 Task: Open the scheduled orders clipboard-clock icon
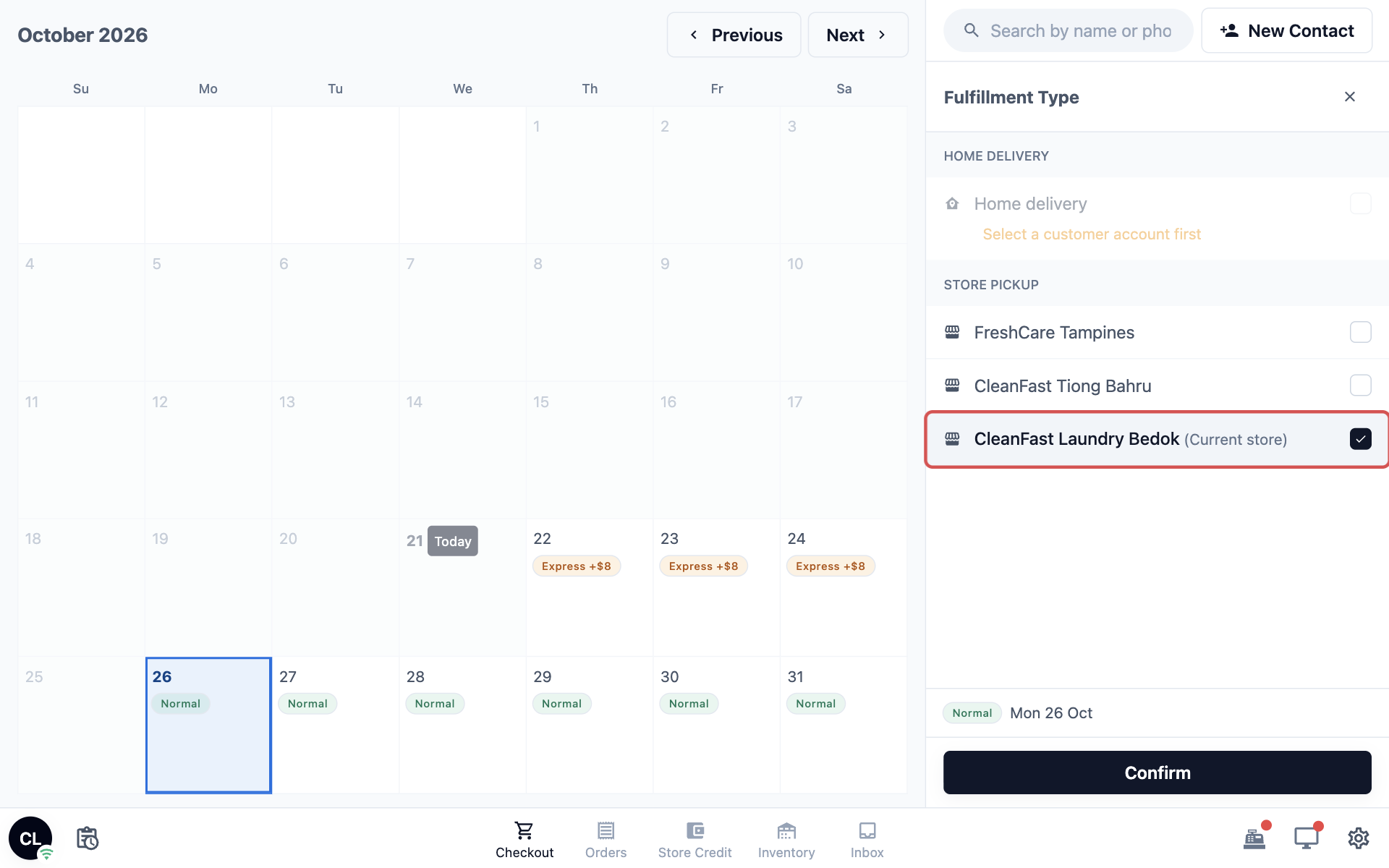(88, 838)
